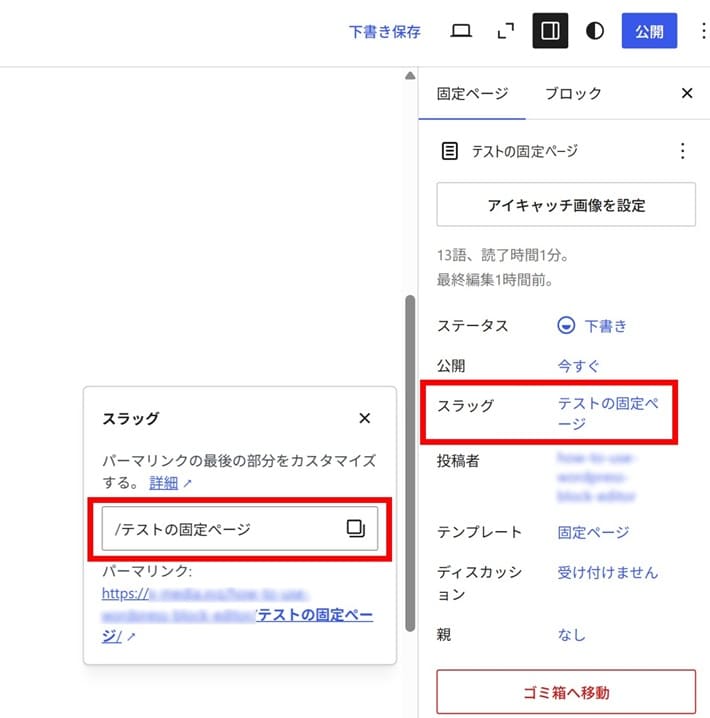Publish the page with 公開 button

pos(649,31)
